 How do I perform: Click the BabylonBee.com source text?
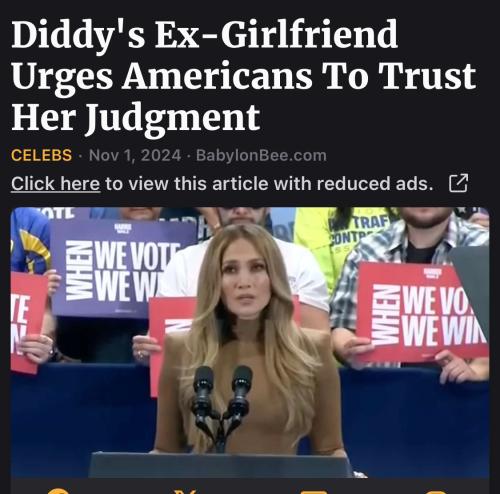click(x=261, y=155)
